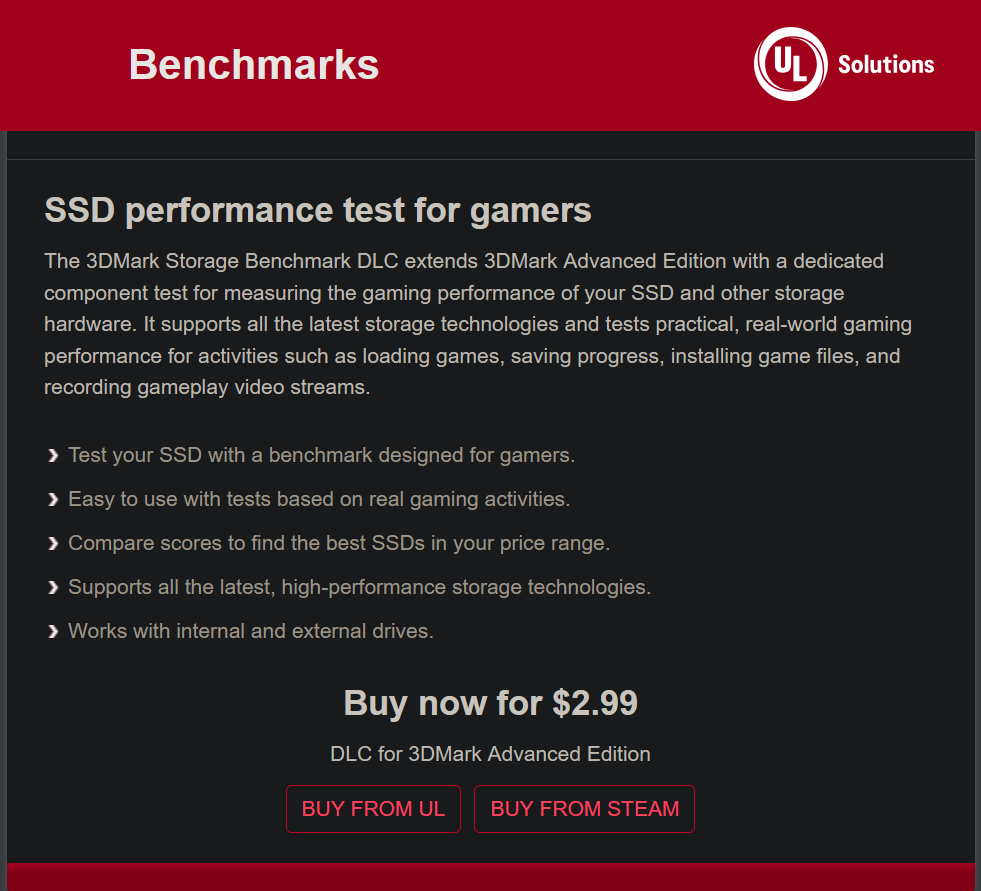Click the Solutions text beside the UL logo
Screen dimensions: 981x891
[x=886, y=64]
